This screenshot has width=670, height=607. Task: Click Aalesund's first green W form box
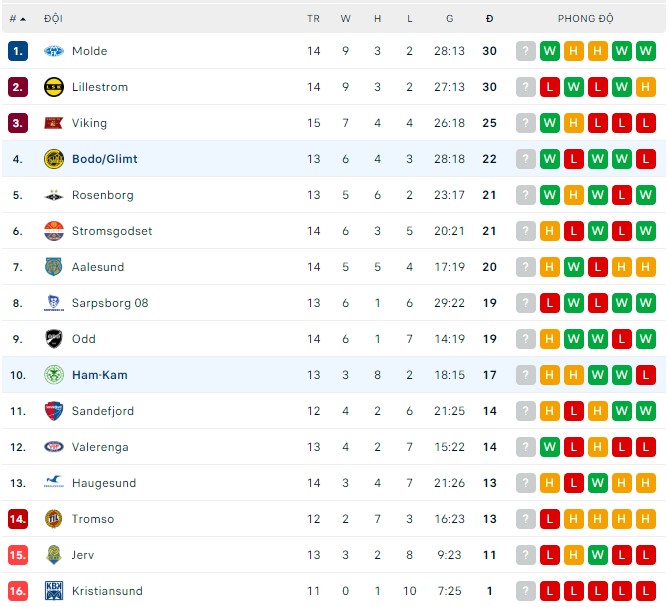(x=574, y=267)
